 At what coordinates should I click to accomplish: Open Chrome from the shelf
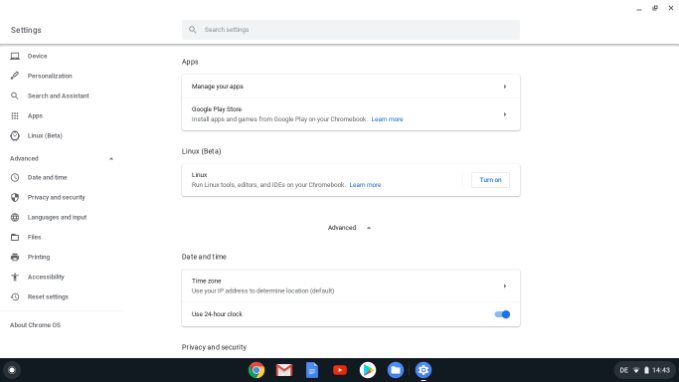pyautogui.click(x=256, y=370)
